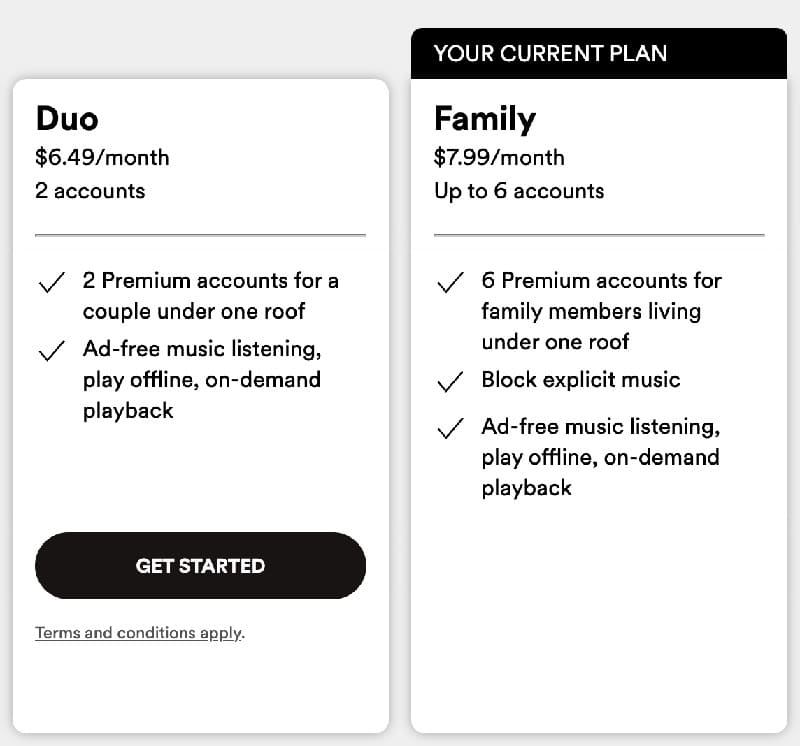Click the family members living under one roof text

(x=590, y=311)
